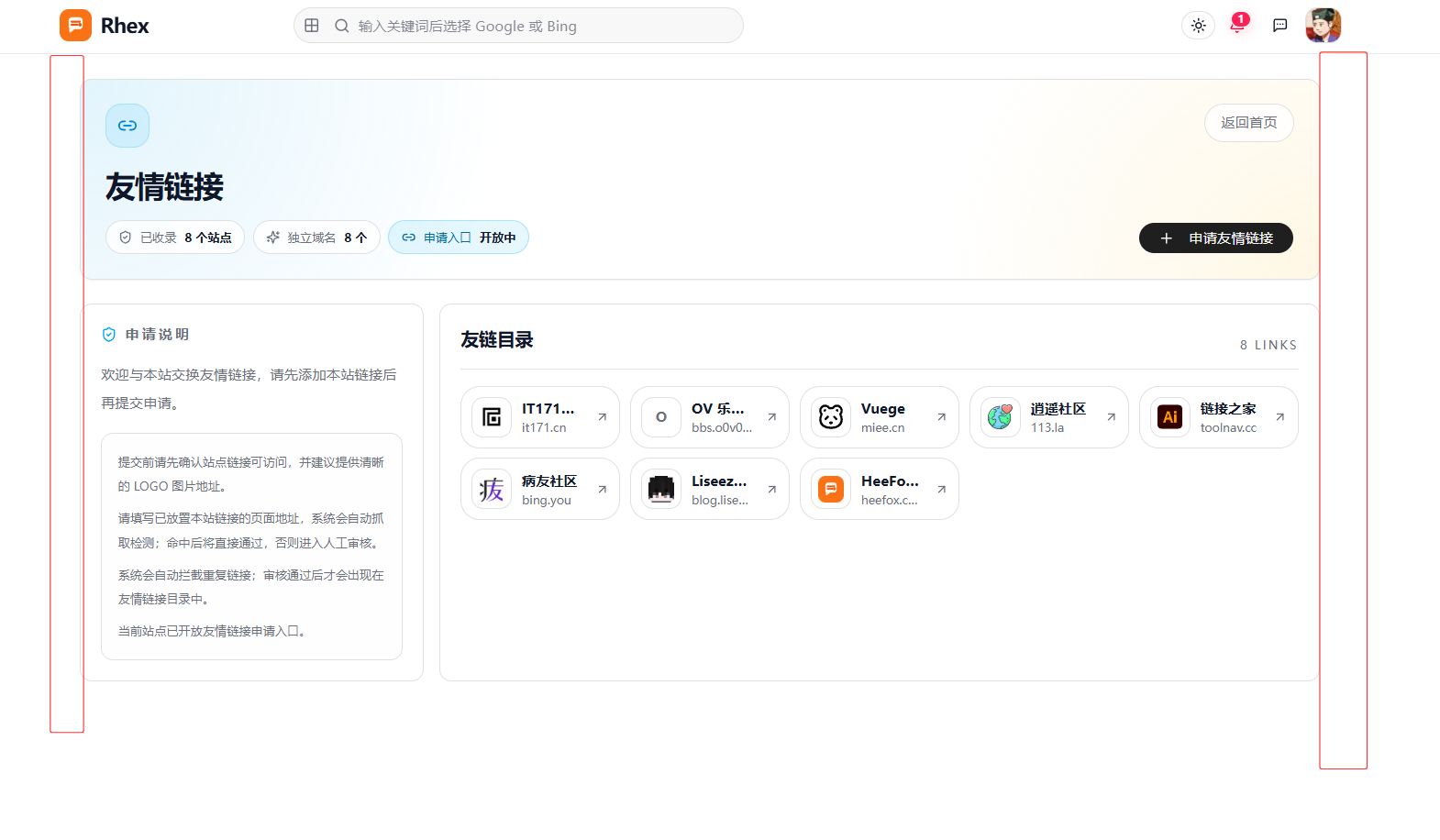Click external arrow on 链接之家 card
This screenshot has height=840, width=1440.
coord(1280,417)
